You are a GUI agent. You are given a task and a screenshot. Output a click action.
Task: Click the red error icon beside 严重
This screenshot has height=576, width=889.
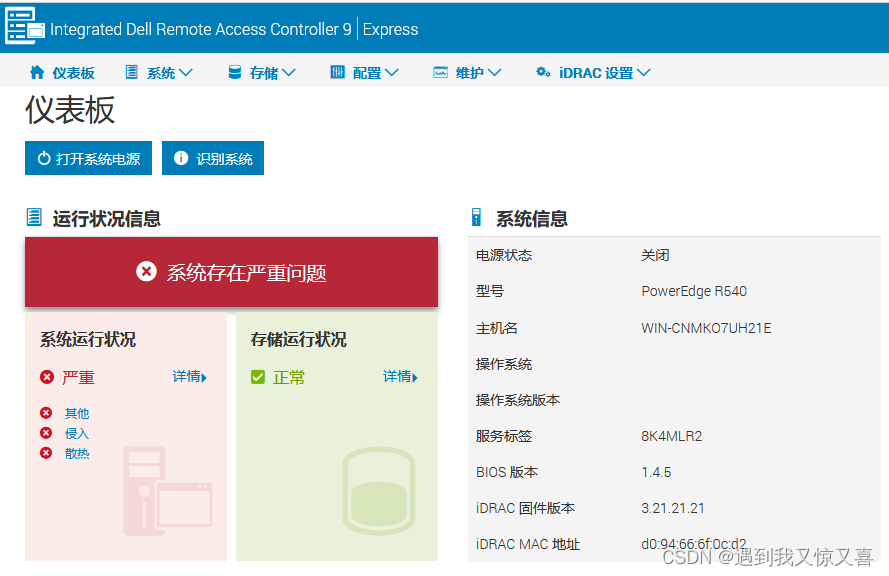tap(47, 377)
